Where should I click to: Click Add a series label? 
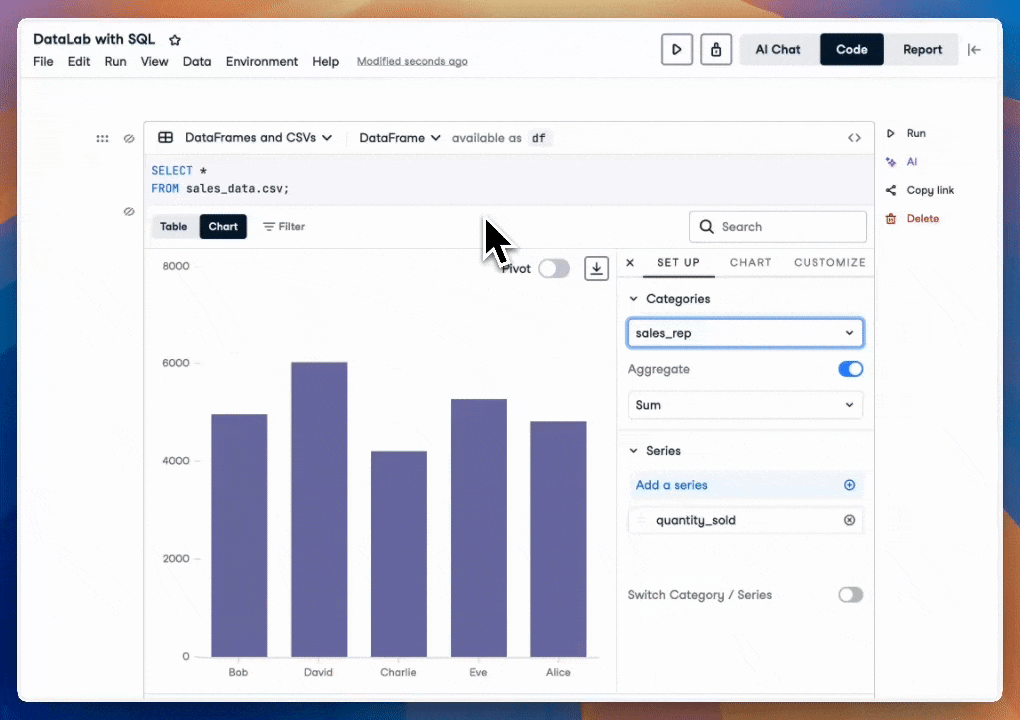671,485
